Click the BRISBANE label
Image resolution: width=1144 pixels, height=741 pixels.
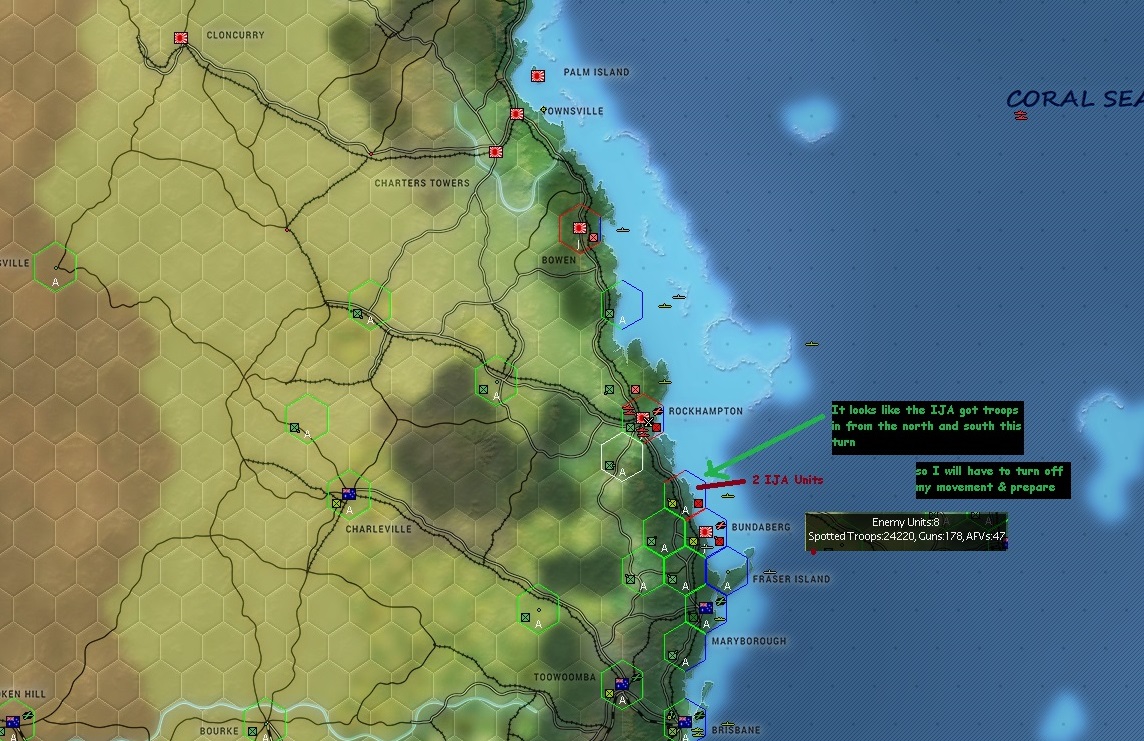pyautogui.click(x=735, y=730)
